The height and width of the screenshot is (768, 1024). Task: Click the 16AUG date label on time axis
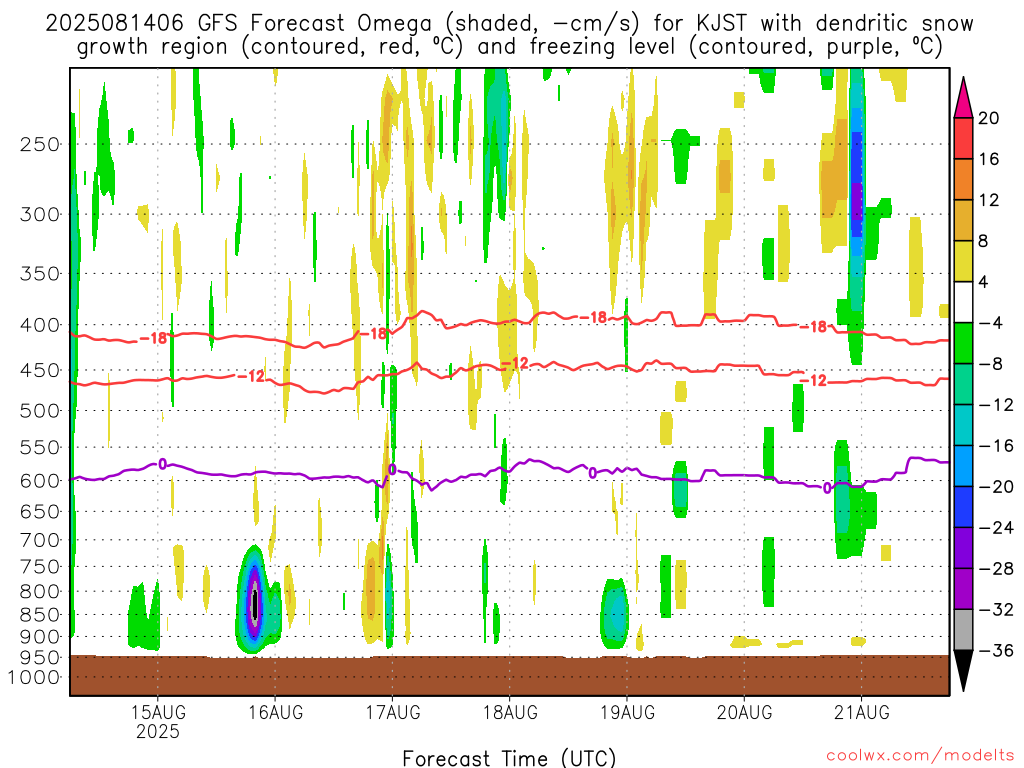click(x=276, y=712)
